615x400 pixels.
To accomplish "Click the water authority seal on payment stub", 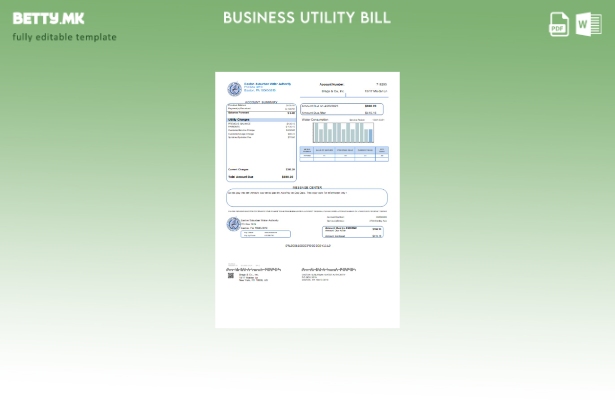I will (233, 224).
